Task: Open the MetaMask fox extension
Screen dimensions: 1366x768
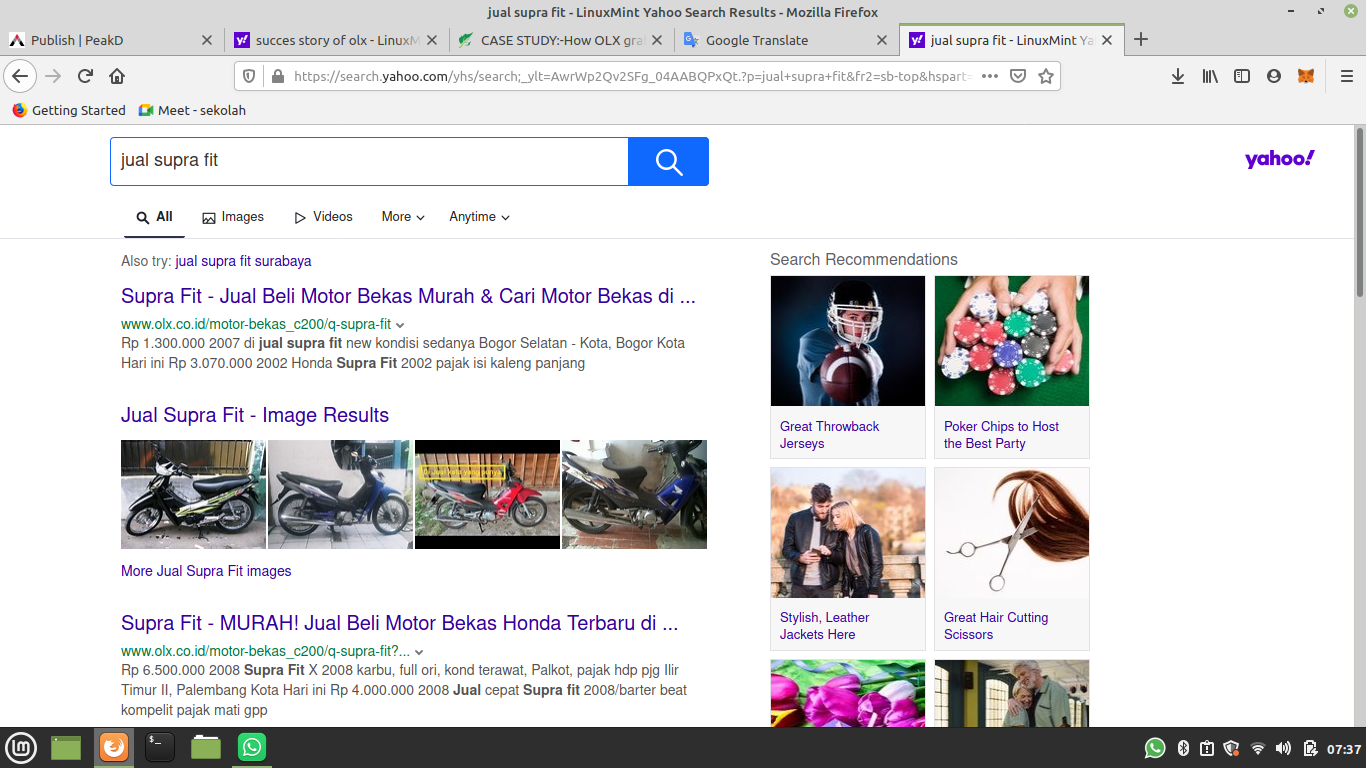Action: tap(1306, 76)
